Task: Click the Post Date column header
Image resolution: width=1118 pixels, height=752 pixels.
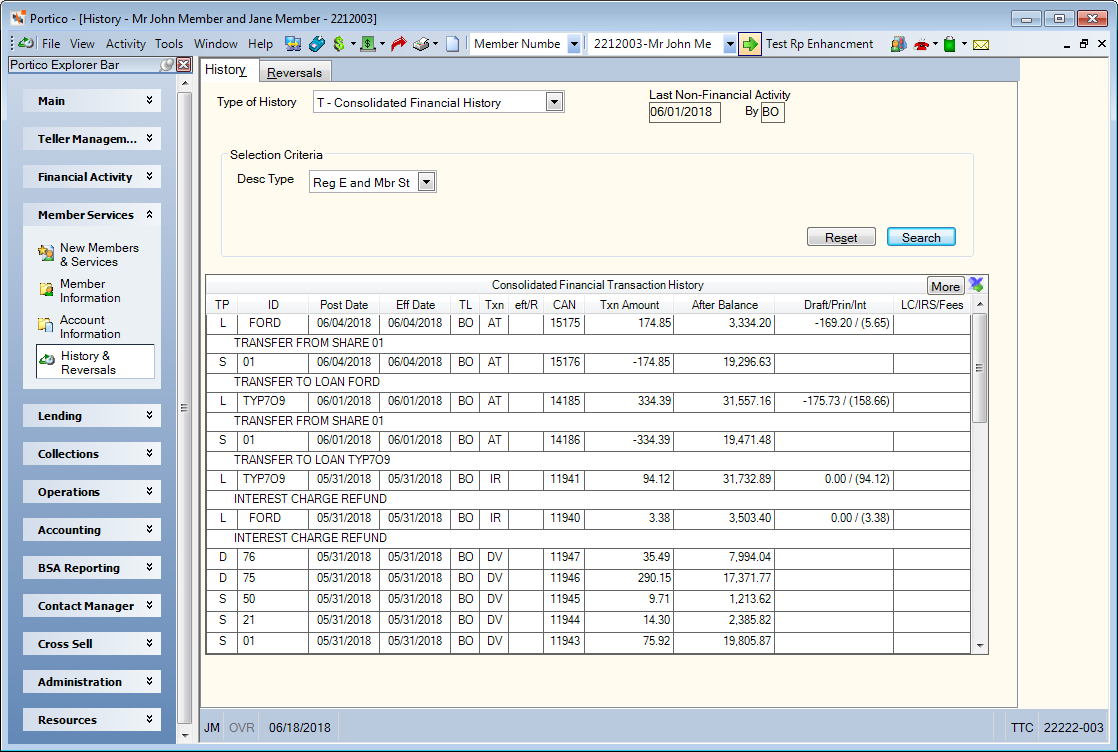Action: pyautogui.click(x=344, y=305)
